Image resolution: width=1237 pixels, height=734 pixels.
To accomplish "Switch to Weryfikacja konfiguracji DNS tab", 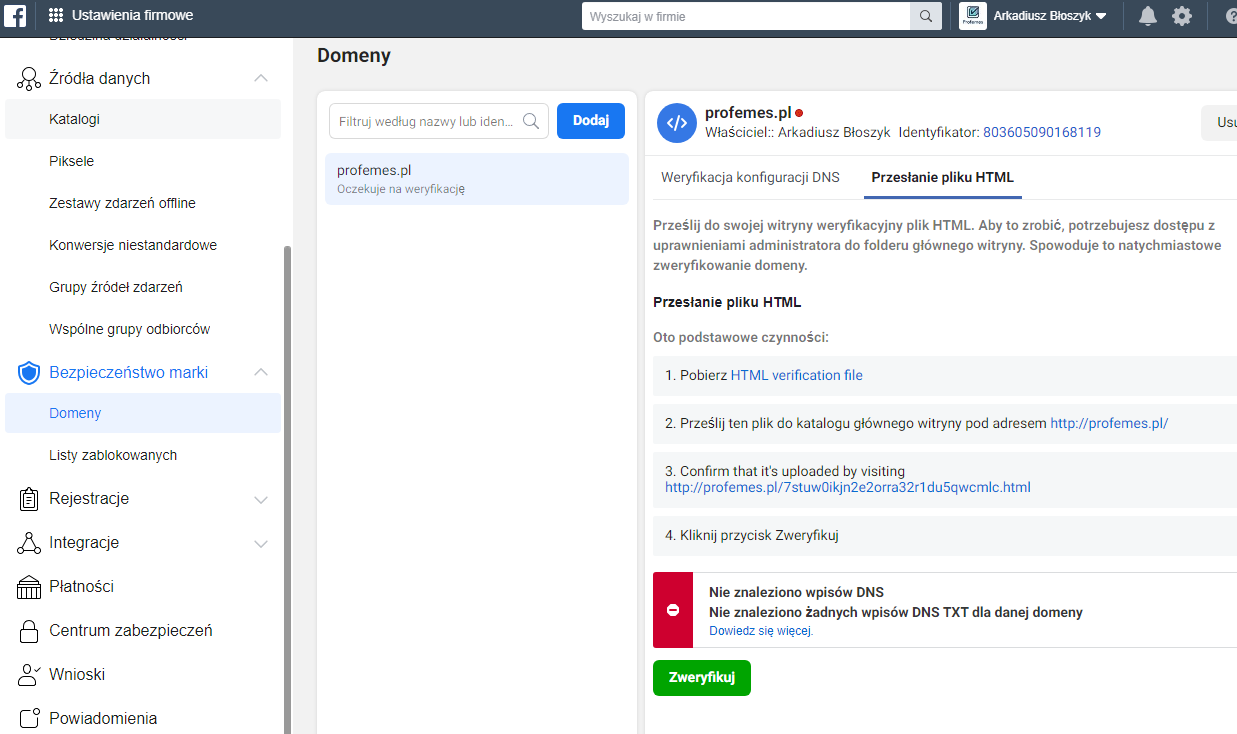I will click(x=750, y=178).
